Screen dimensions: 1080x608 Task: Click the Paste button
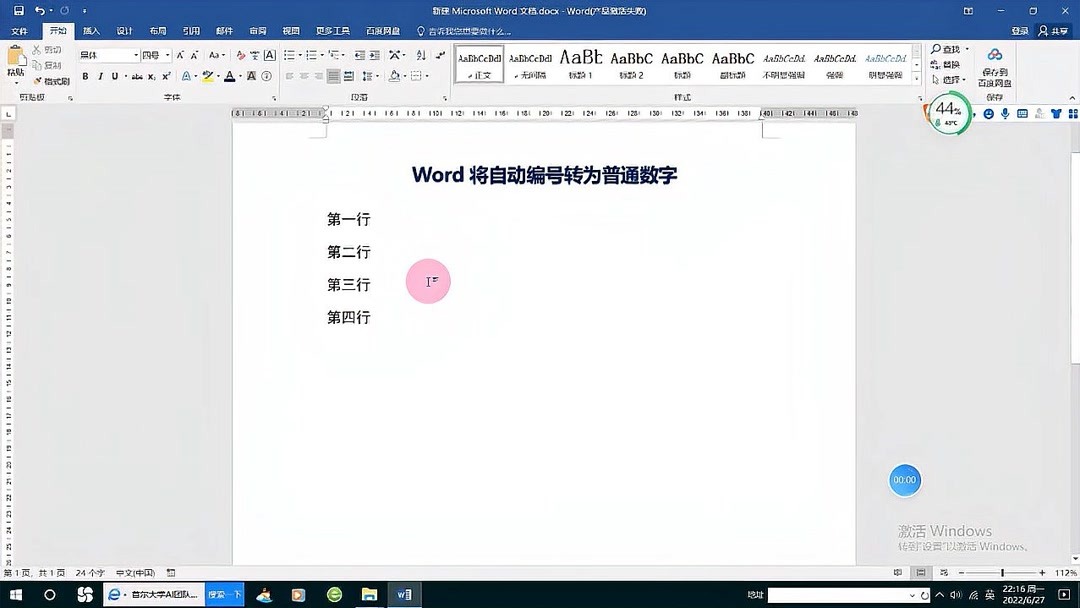(15, 60)
